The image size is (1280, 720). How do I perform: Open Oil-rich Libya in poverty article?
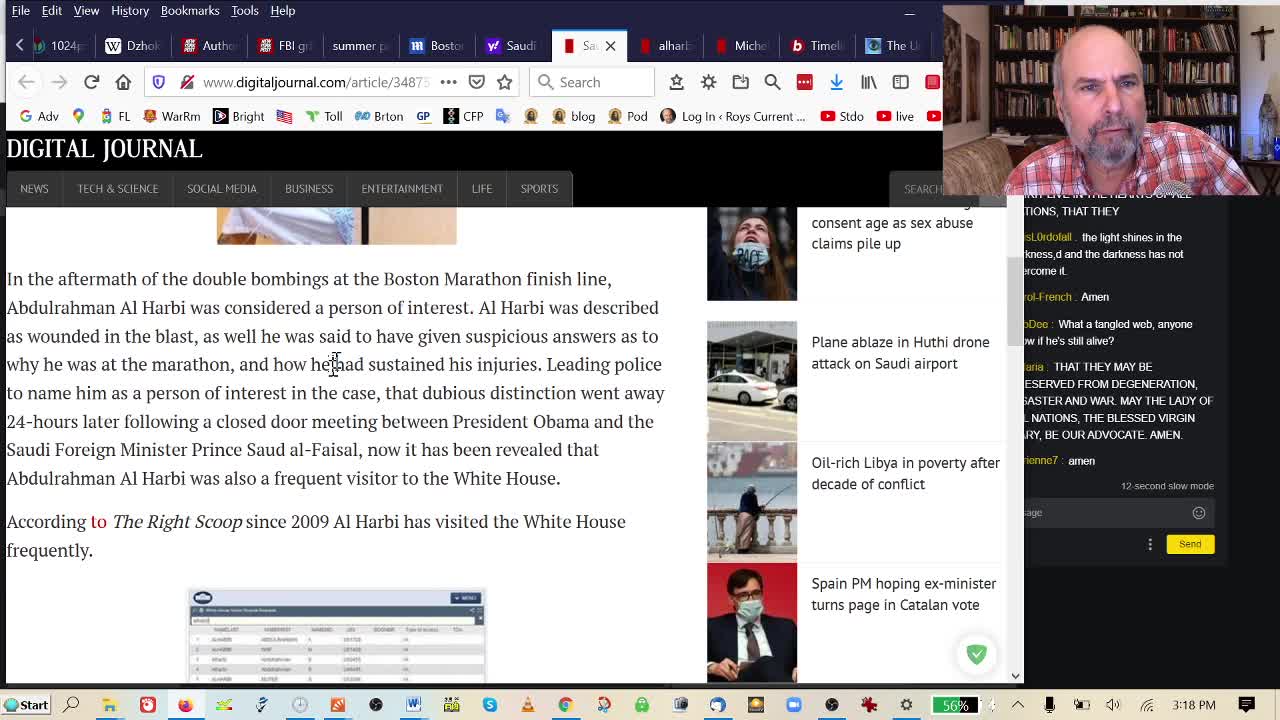pos(905,473)
